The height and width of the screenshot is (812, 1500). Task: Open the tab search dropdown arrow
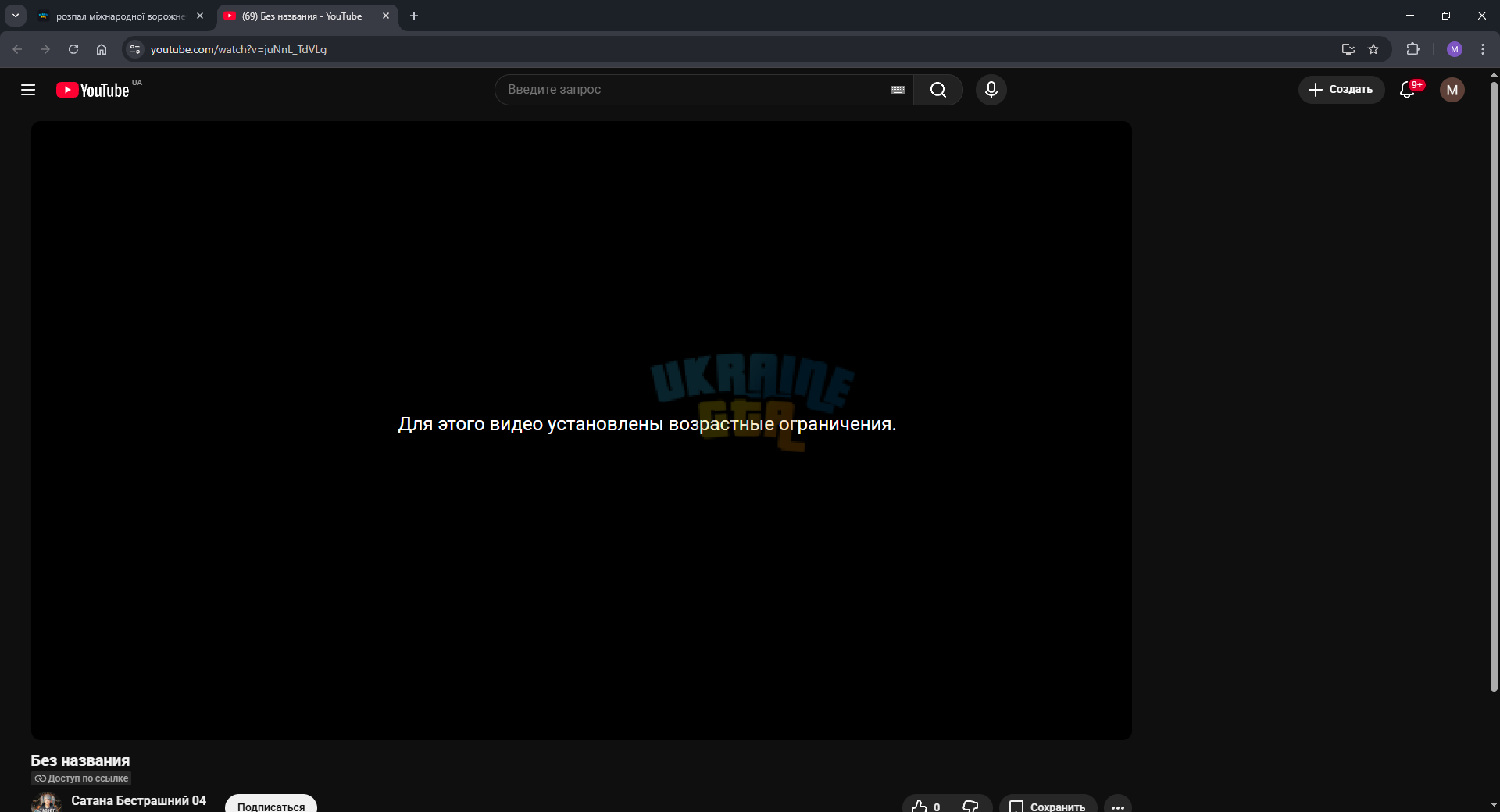pos(16,16)
